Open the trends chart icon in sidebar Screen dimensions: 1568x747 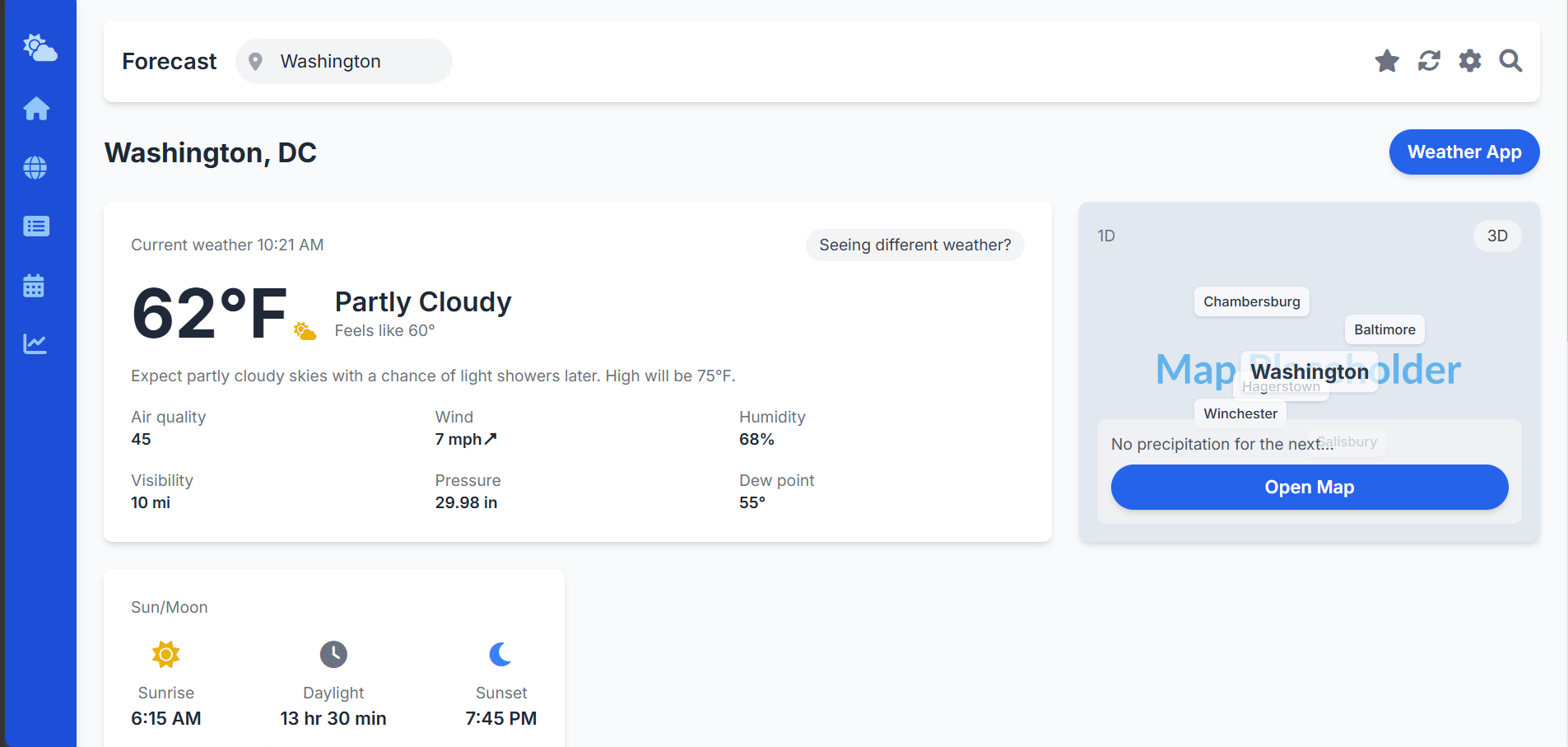click(x=35, y=344)
